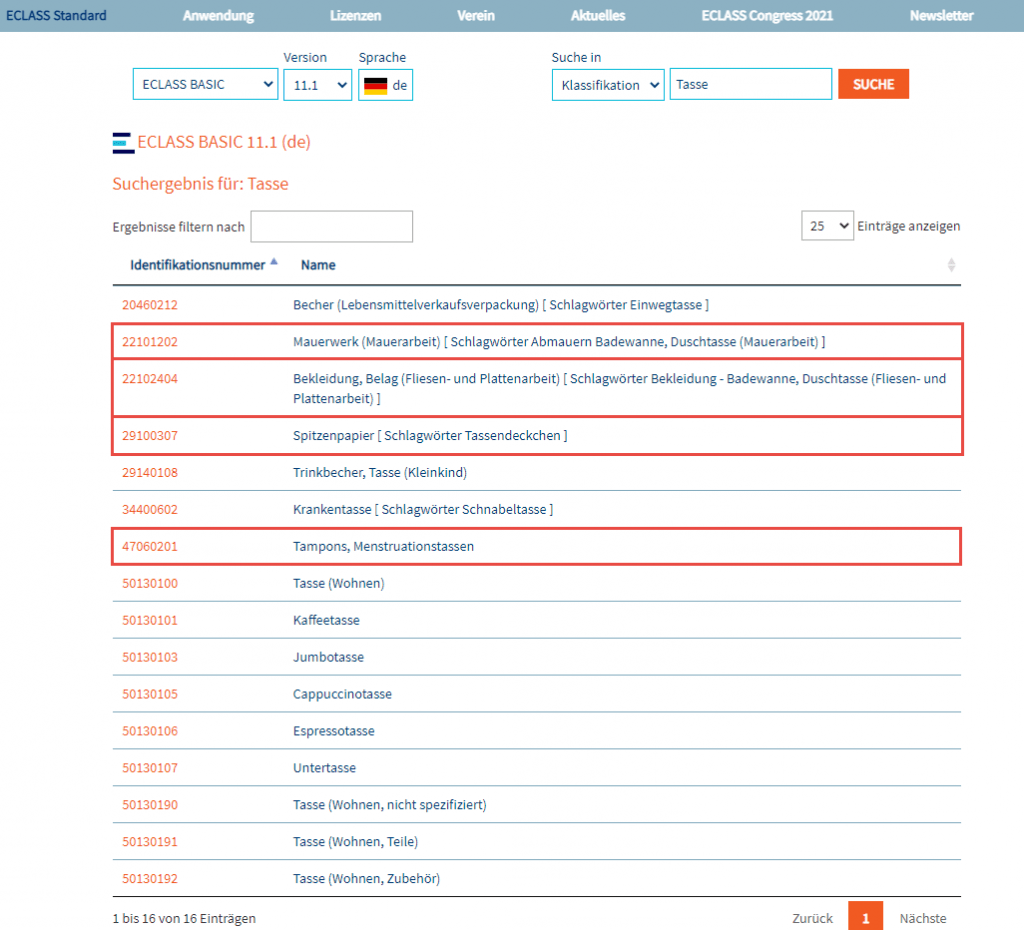Image resolution: width=1024 pixels, height=930 pixels.
Task: Select the Tasse (Wohnen) name
Action: (338, 583)
